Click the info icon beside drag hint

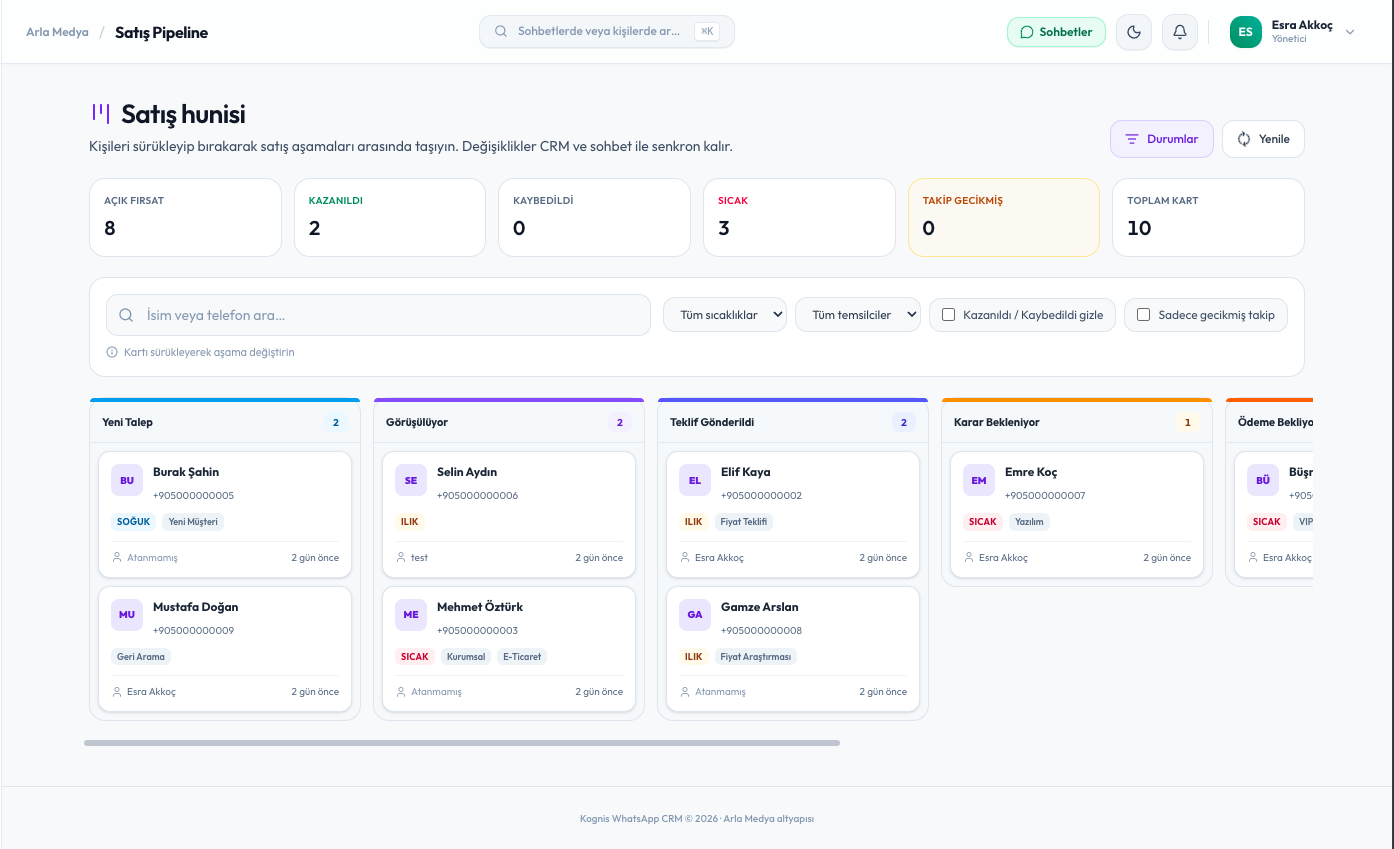tap(112, 352)
